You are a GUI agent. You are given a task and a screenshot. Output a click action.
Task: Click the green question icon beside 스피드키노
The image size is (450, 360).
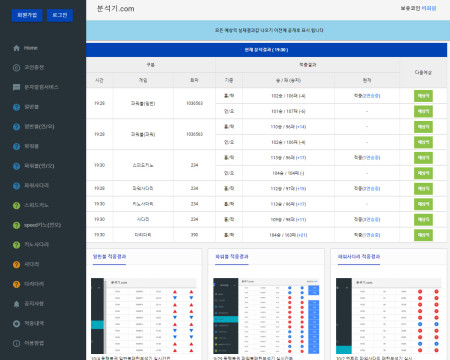[16, 205]
